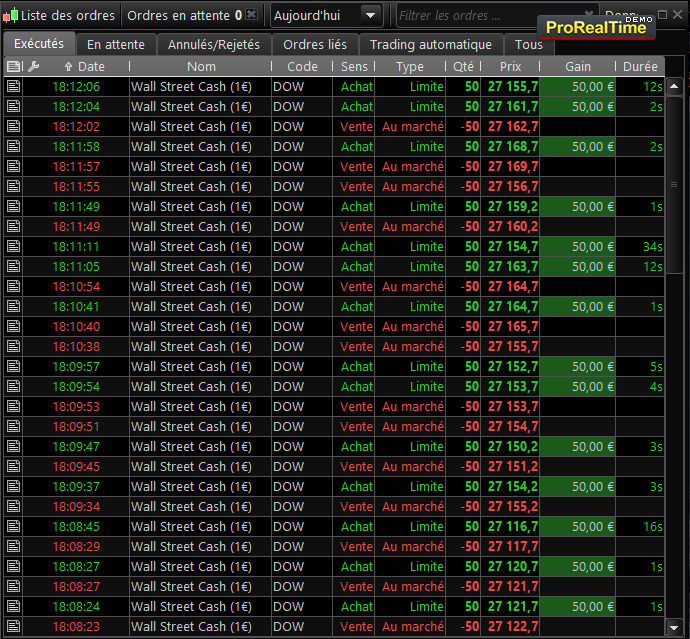Select price 27 169,7 in 18:11:57 row
Image resolution: width=690 pixels, height=639 pixels.
[x=510, y=166]
